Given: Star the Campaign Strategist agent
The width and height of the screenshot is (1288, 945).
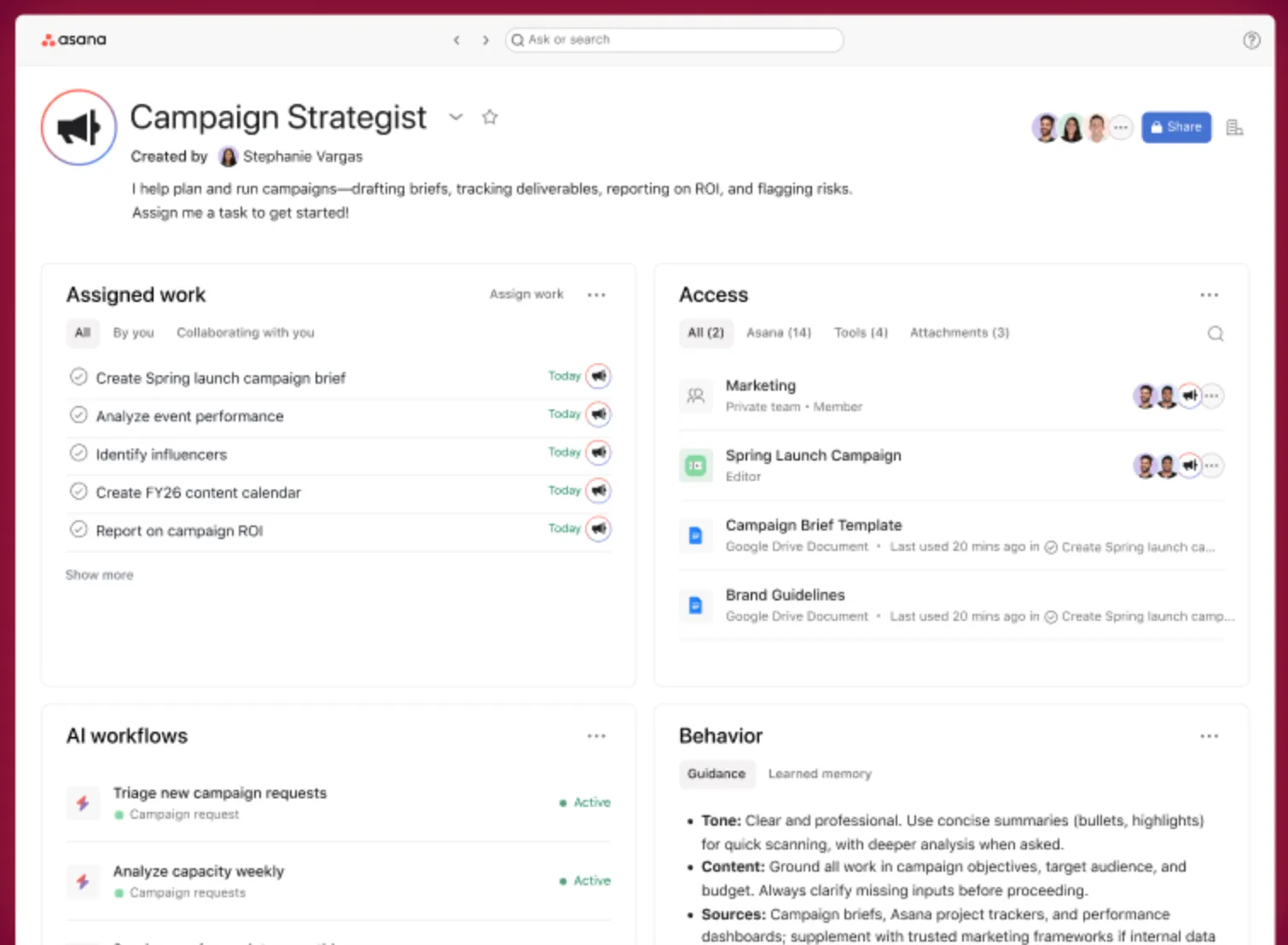Looking at the screenshot, I should 490,117.
